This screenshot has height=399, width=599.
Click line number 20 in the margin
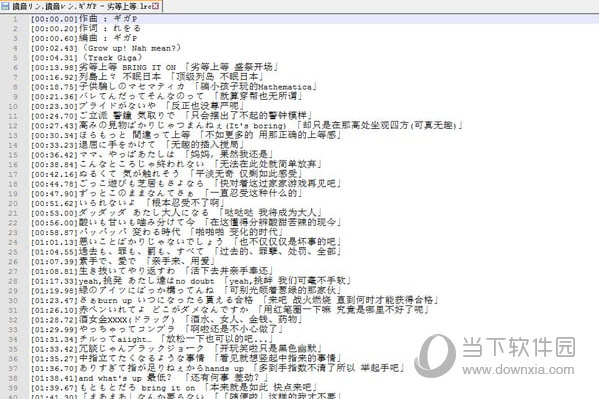point(13,203)
